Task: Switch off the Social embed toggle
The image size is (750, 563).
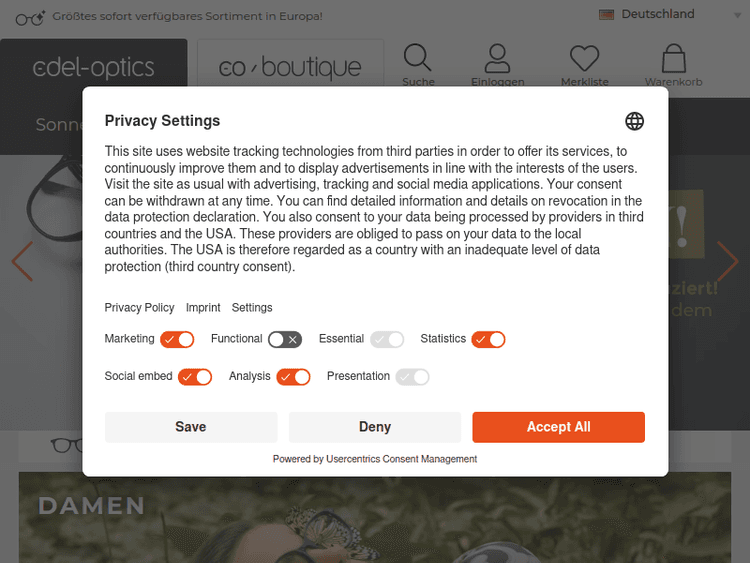Action: point(195,377)
